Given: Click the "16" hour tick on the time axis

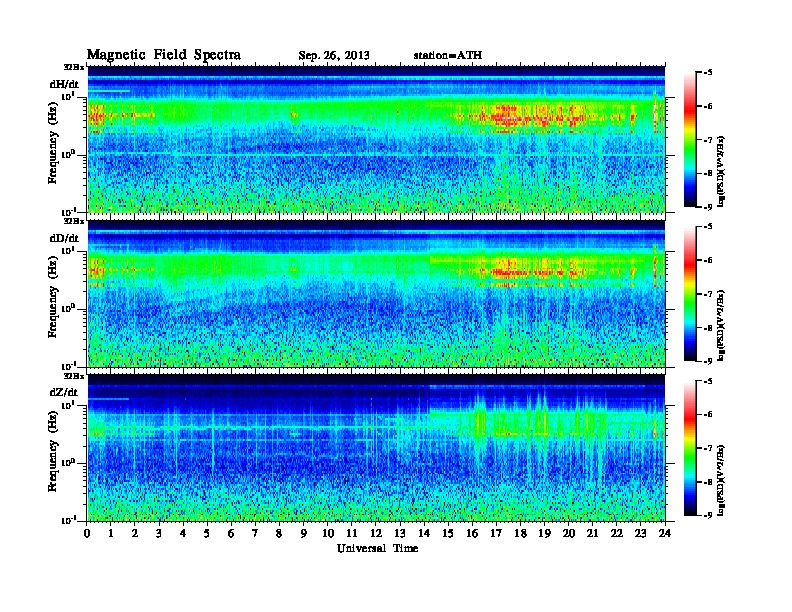Looking at the screenshot, I should point(472,533).
